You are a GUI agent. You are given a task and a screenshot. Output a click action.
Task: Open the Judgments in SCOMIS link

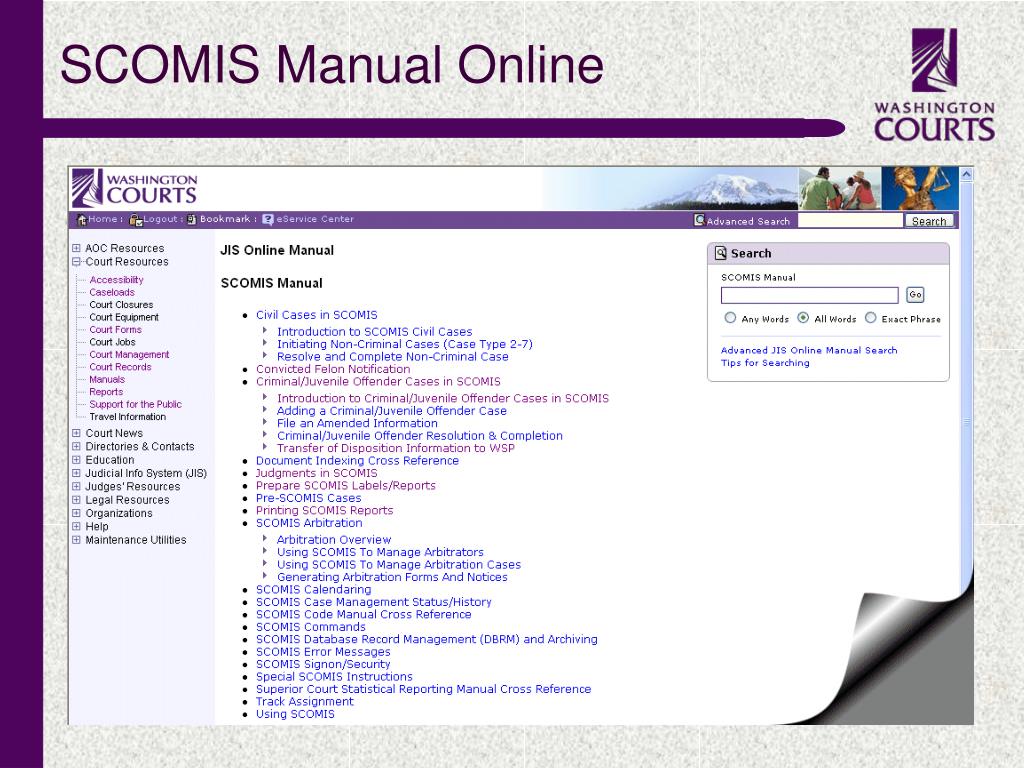(317, 473)
